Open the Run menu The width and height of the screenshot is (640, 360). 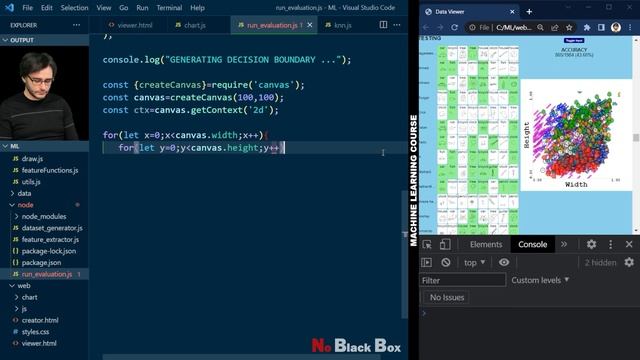click(142, 8)
